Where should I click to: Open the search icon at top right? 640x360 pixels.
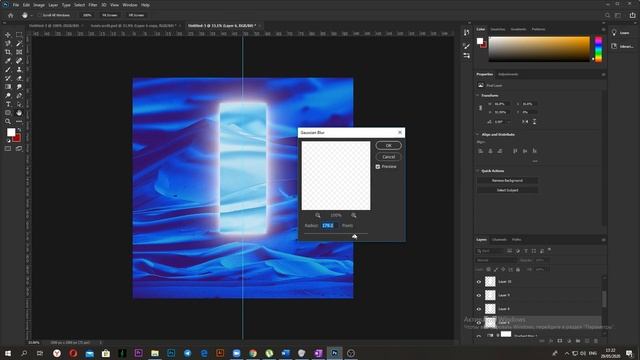click(x=607, y=15)
